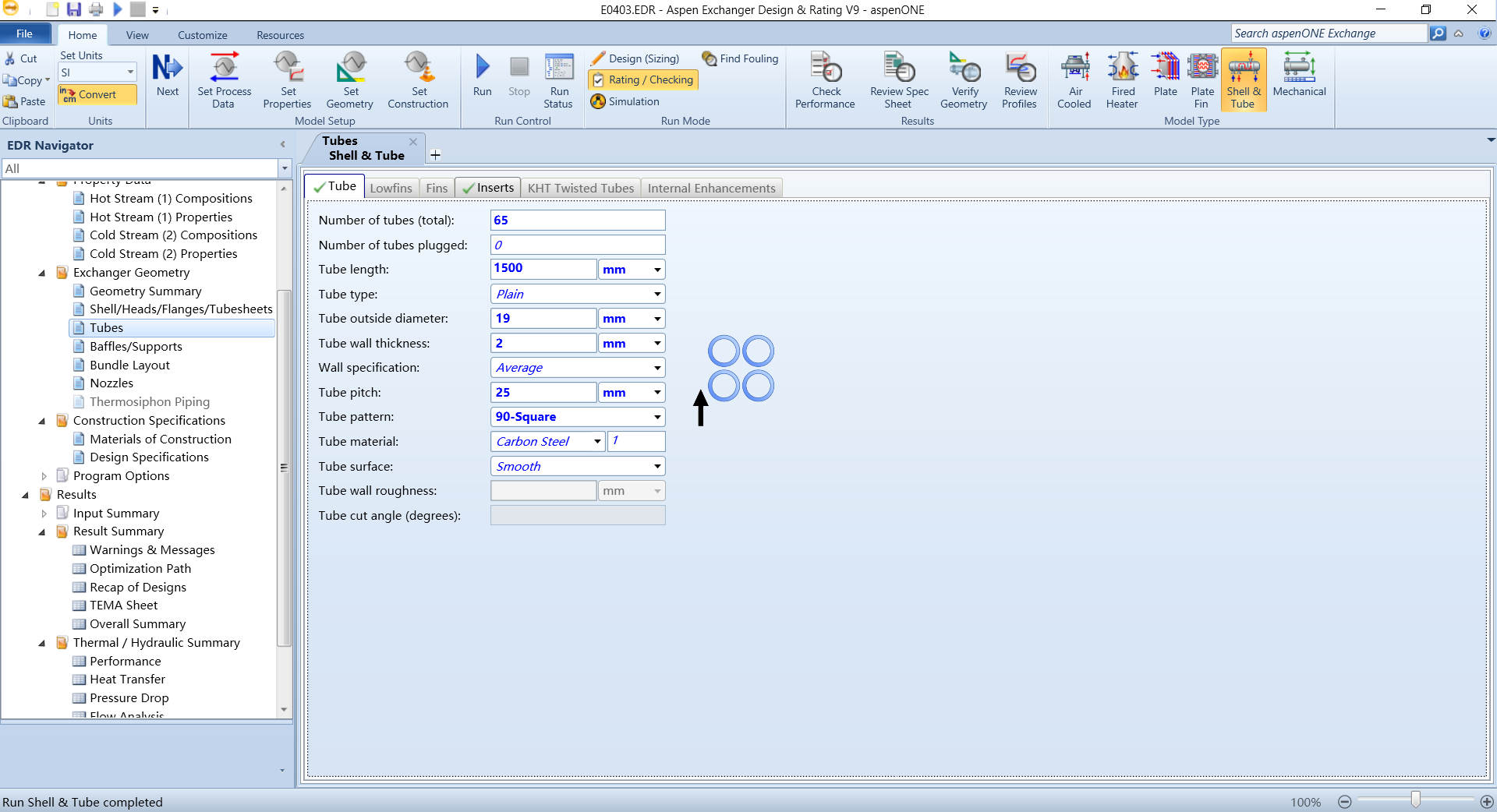
Task: Click the Number of tubes (total) field
Action: click(578, 221)
